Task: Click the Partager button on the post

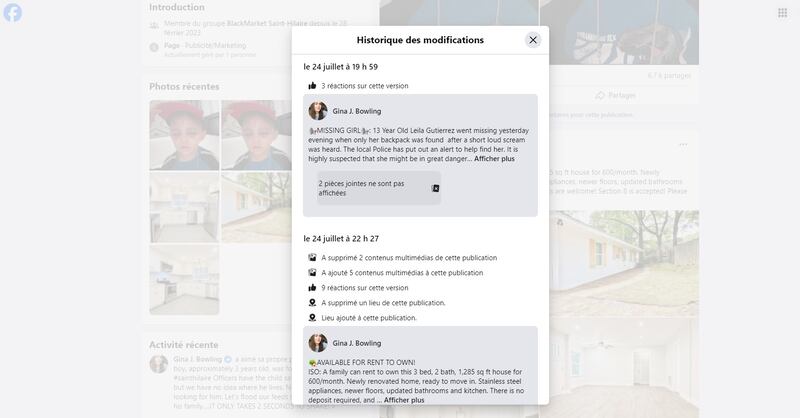Action: 615,95
